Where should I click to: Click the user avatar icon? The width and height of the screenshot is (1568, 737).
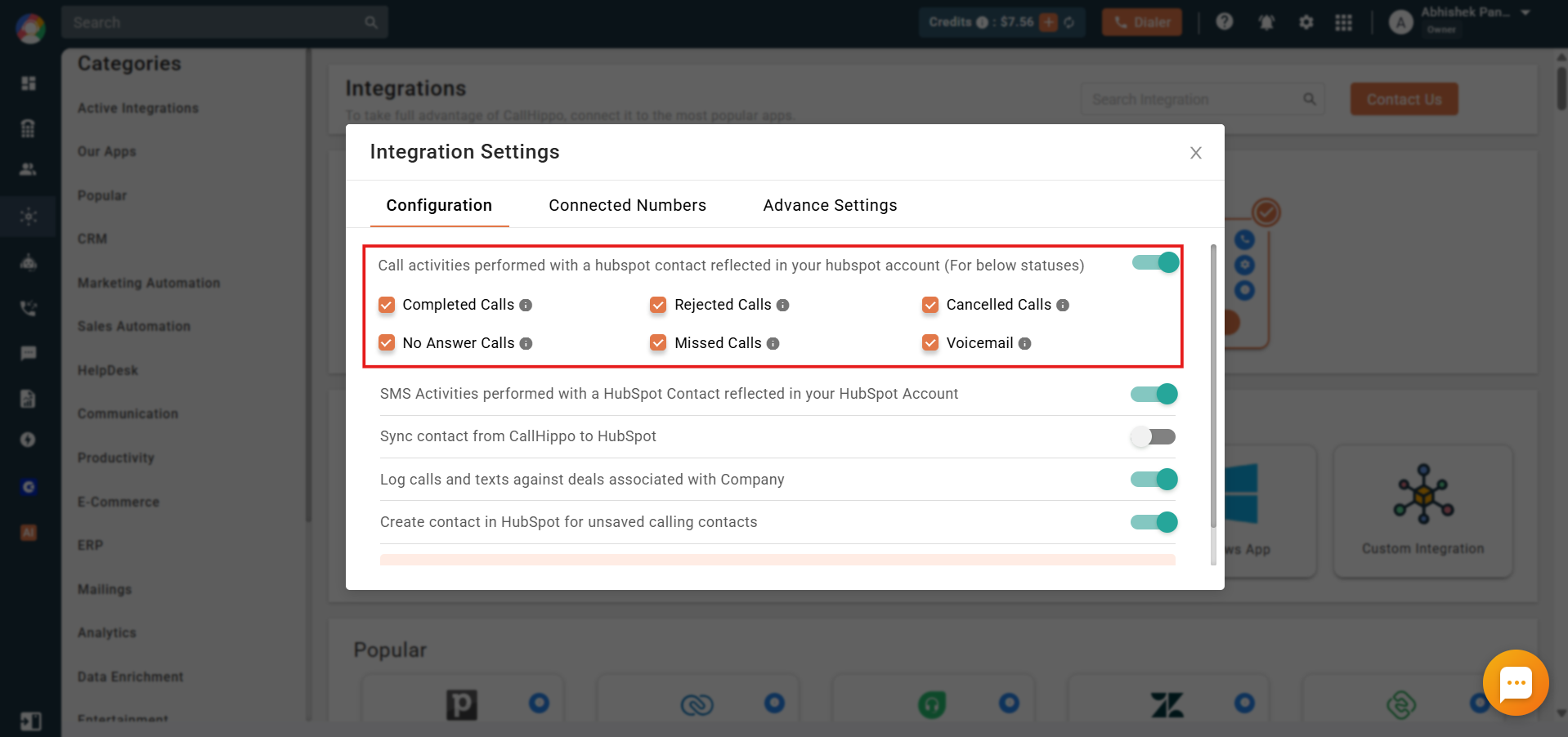[x=1400, y=22]
